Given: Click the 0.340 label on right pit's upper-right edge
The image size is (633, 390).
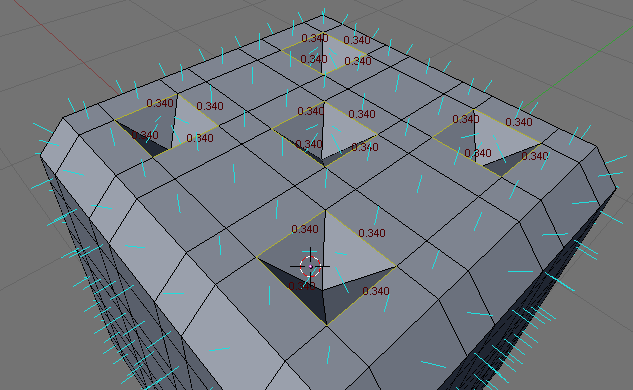Looking at the screenshot, I should 519,122.
